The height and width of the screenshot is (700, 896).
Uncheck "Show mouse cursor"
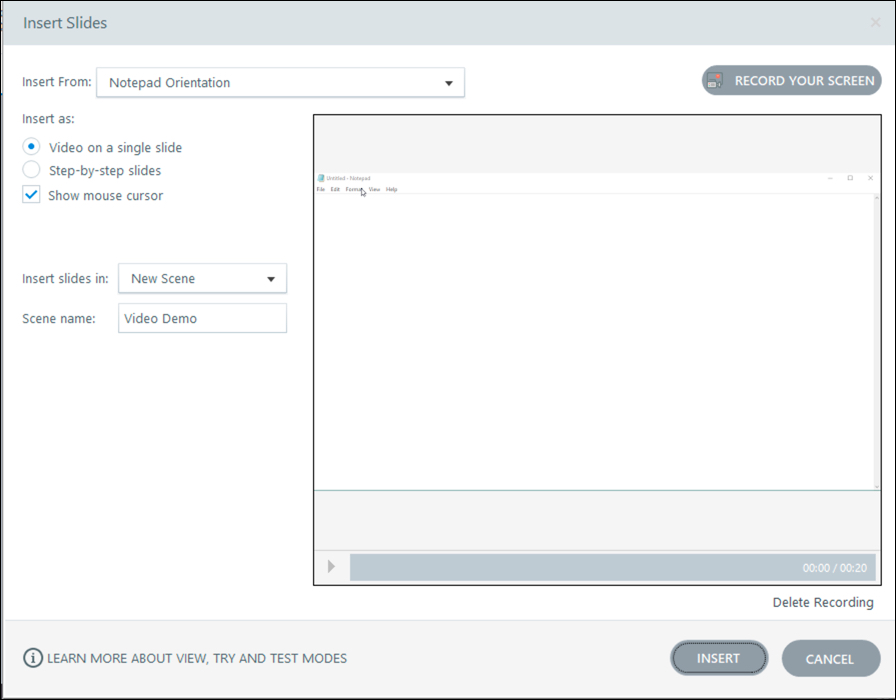(x=30, y=195)
